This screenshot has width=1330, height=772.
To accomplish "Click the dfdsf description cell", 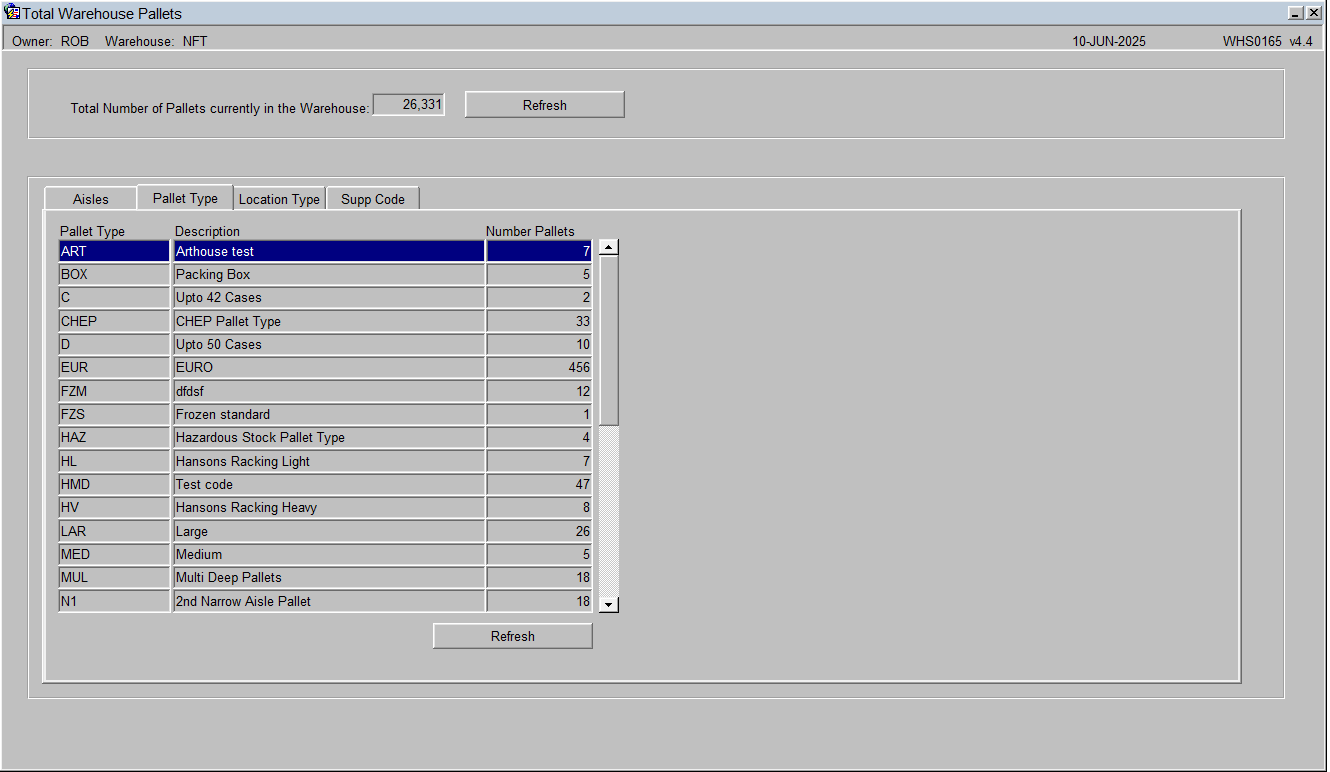I will point(329,391).
